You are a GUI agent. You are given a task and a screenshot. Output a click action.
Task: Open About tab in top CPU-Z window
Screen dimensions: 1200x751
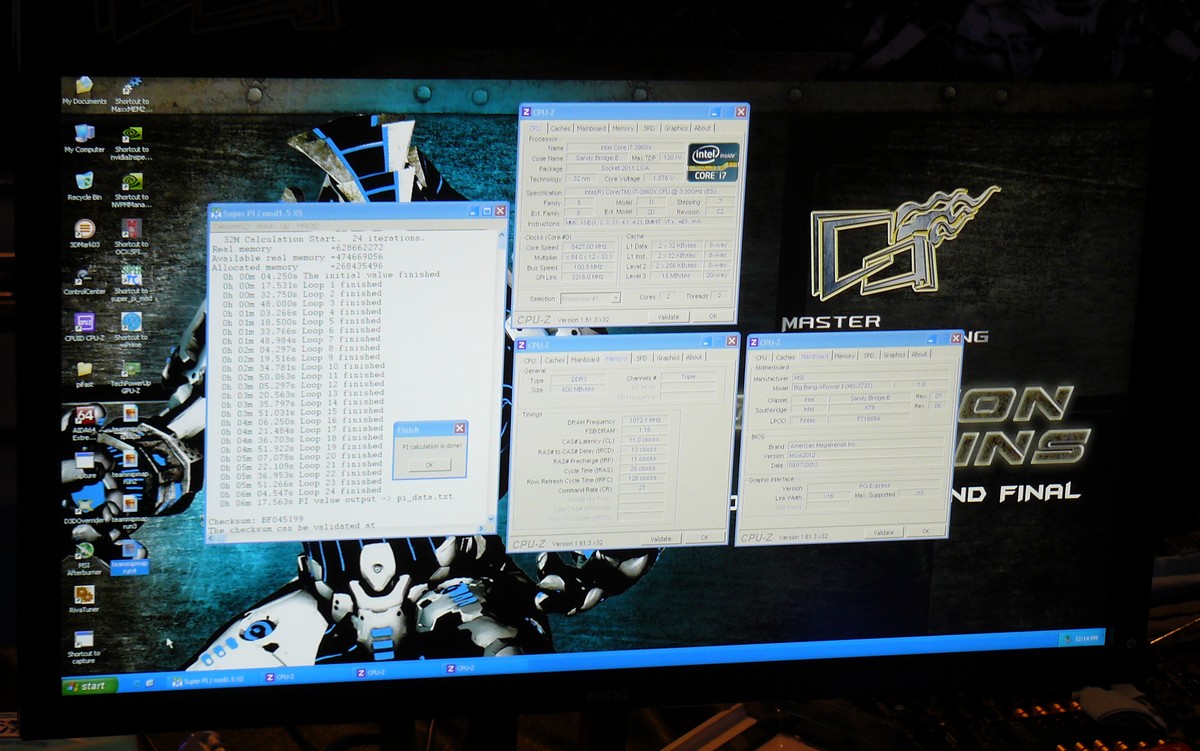(703, 128)
